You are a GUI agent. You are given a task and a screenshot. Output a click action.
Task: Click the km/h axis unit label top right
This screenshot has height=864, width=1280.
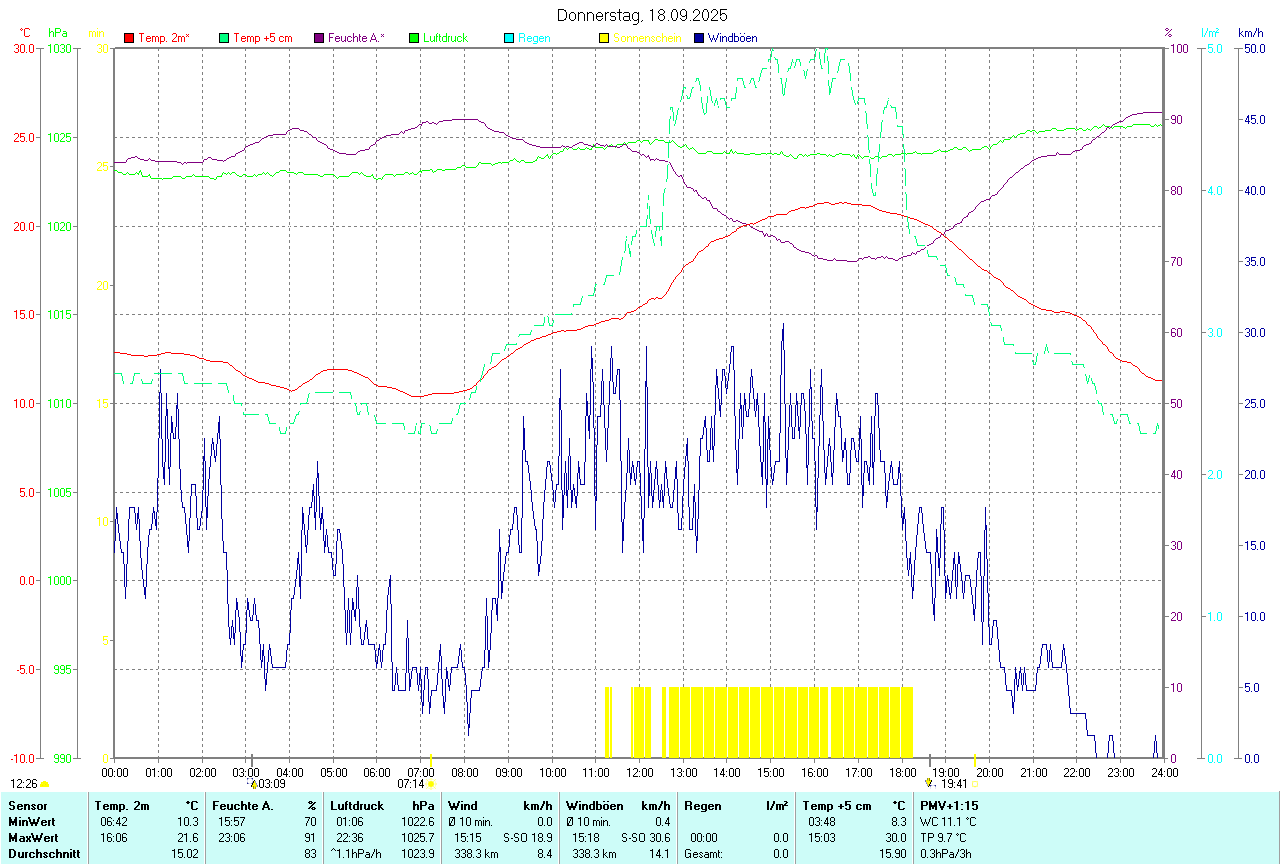click(1250, 33)
